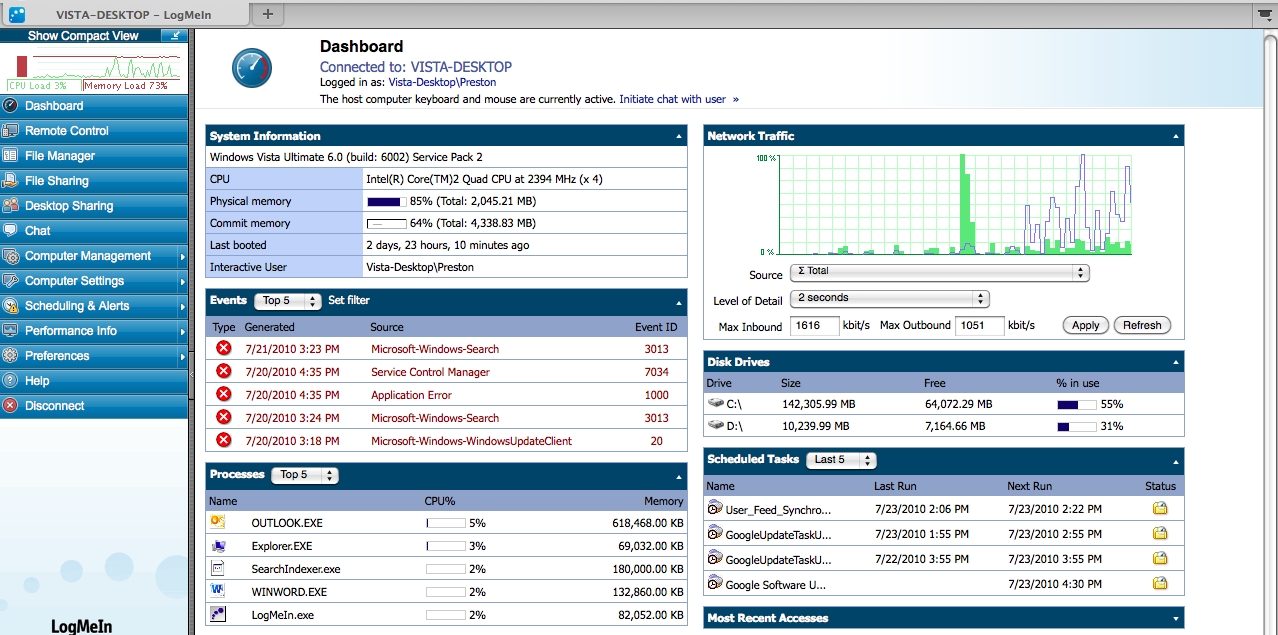Click the Vista-Desktop\Preston logged-in link
Image resolution: width=1278 pixels, height=635 pixels.
pos(442,82)
